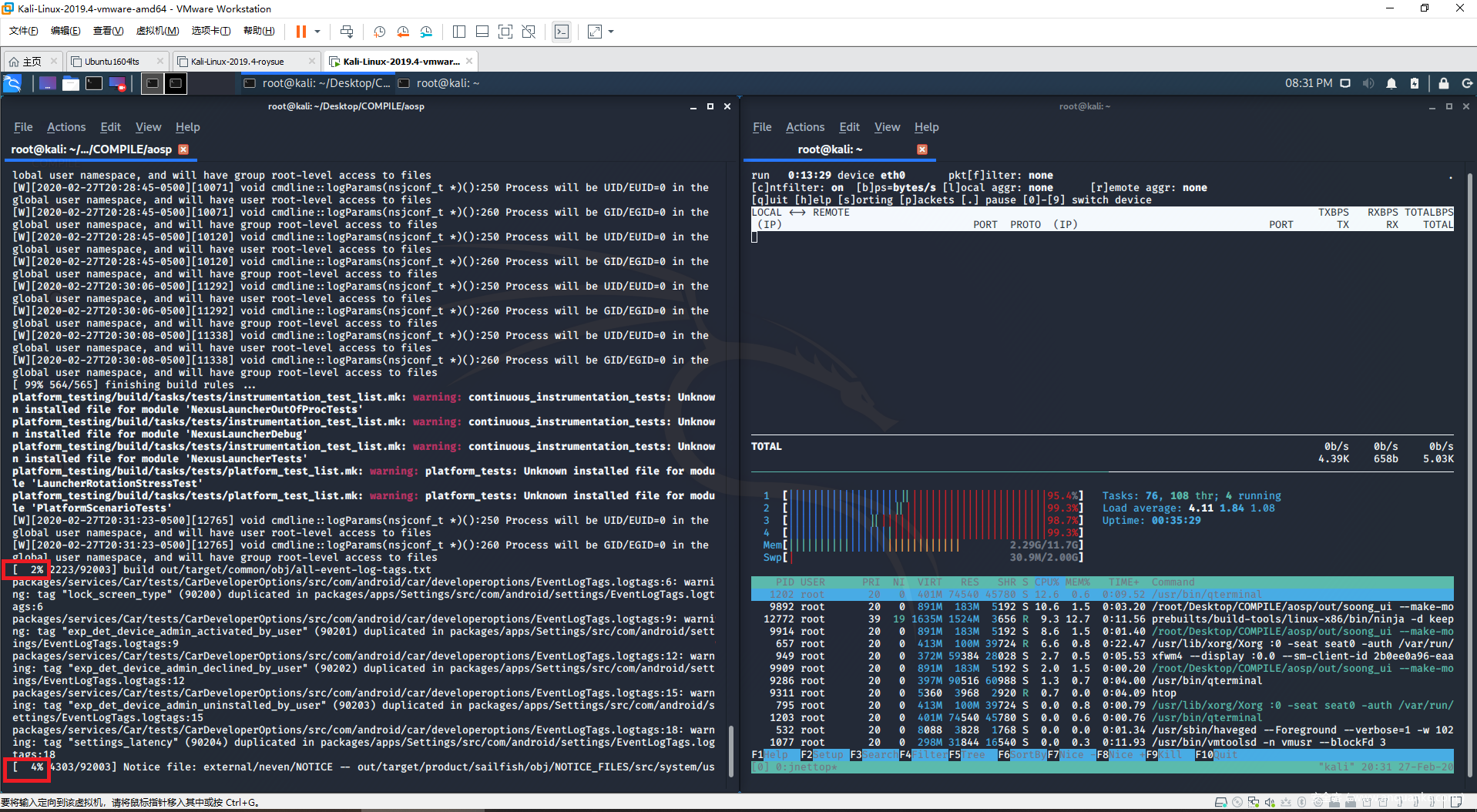Viewport: 1477px width, 812px height.
Task: Open the Kali applications menu dragon icon
Action: (12, 83)
